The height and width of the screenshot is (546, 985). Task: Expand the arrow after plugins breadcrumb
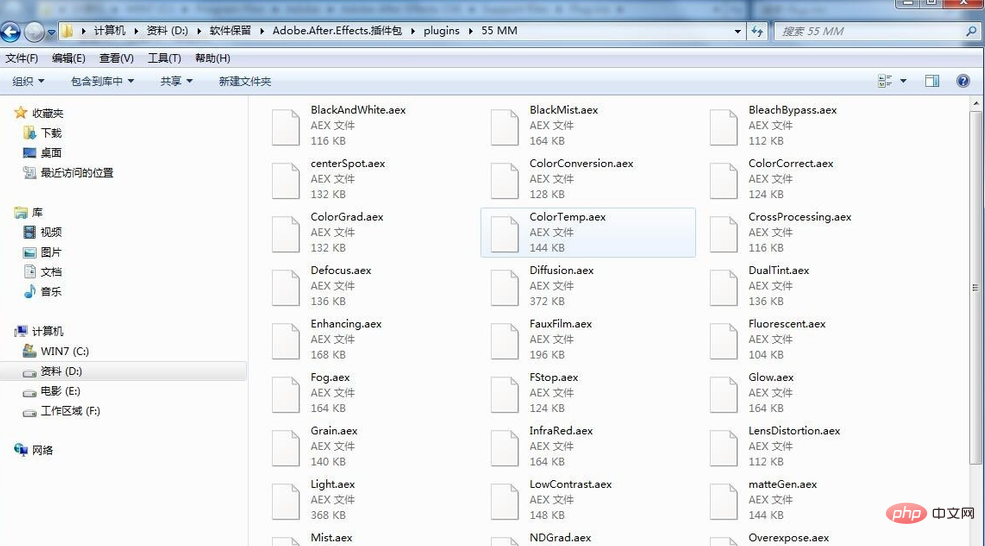471,31
